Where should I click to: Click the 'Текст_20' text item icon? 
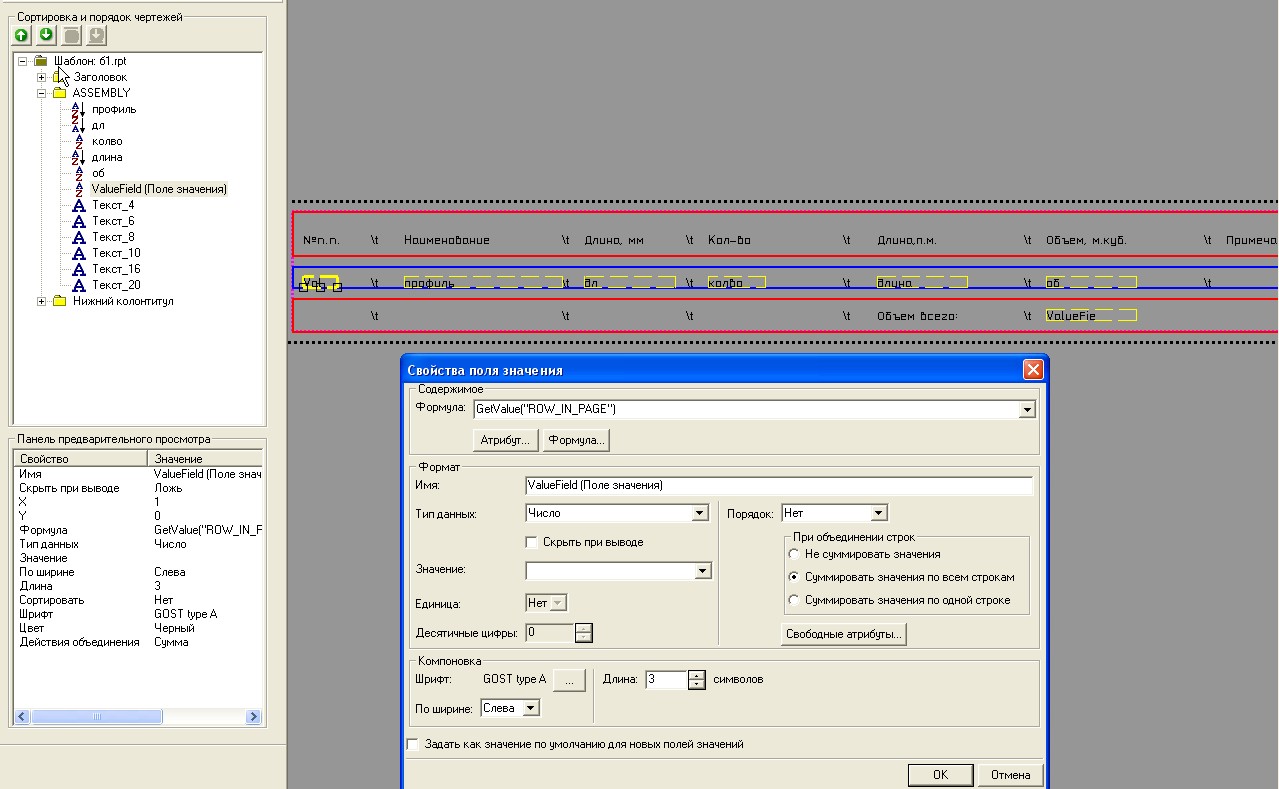[x=79, y=285]
